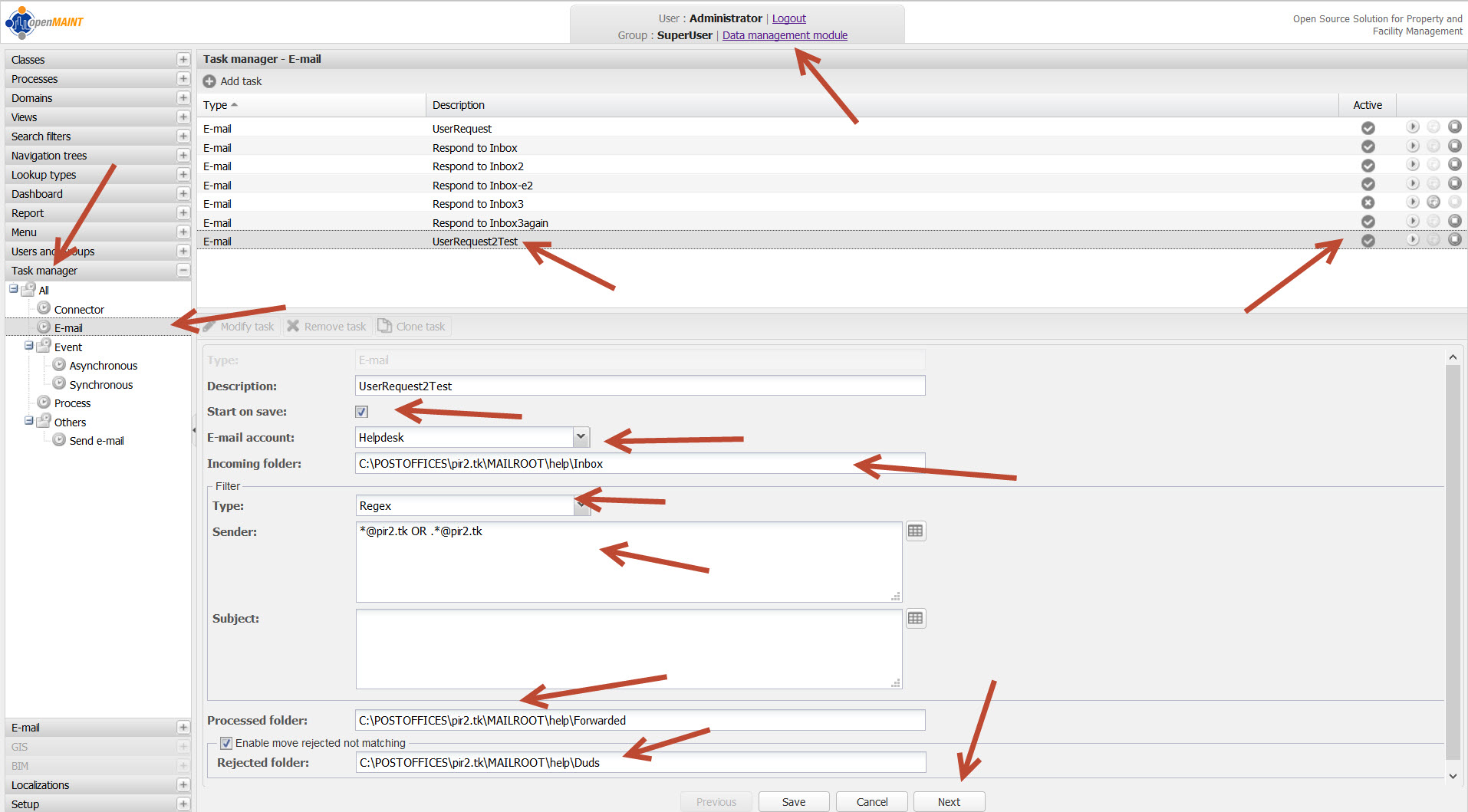Toggle the Start on save checkbox
Image resolution: width=1468 pixels, height=812 pixels.
(x=362, y=412)
